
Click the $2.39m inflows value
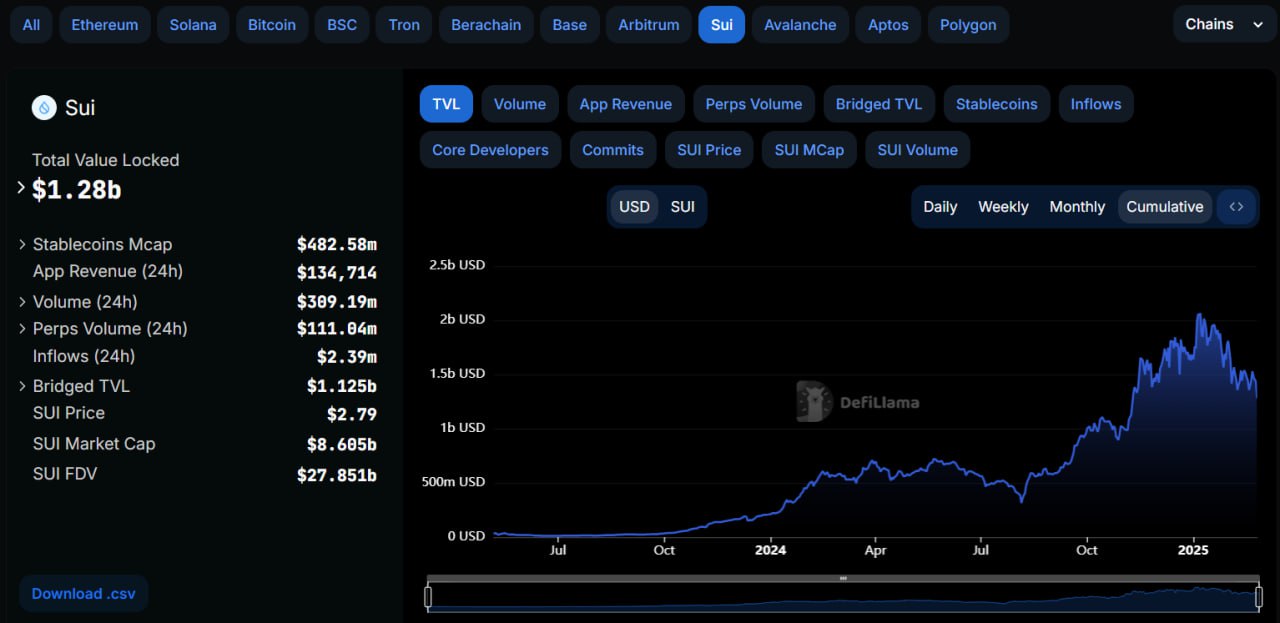point(347,356)
